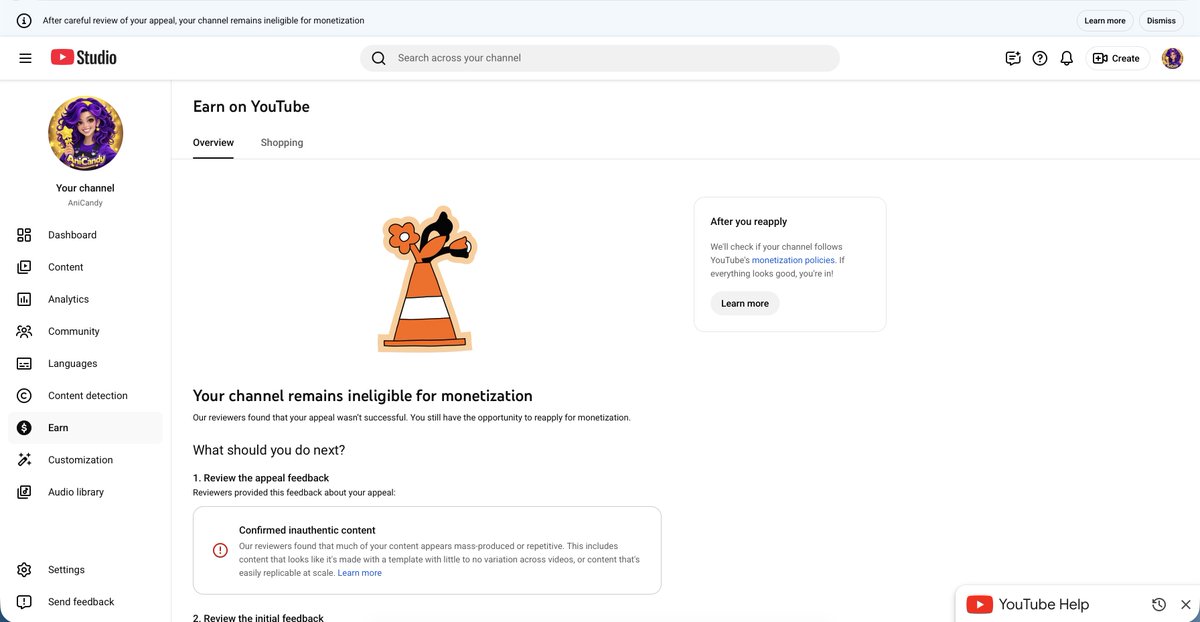
Task: Dismiss the appeal notification banner
Action: pos(1161,20)
